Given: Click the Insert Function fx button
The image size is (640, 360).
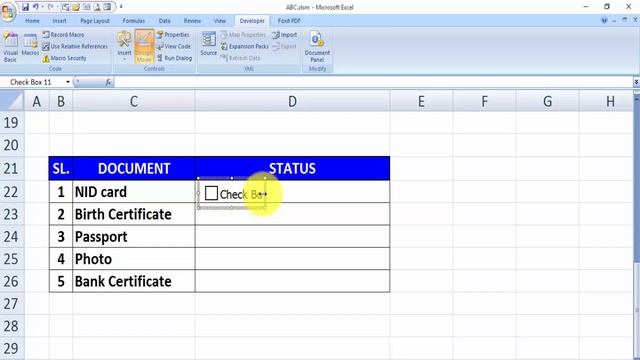Looking at the screenshot, I should click(x=108, y=82).
